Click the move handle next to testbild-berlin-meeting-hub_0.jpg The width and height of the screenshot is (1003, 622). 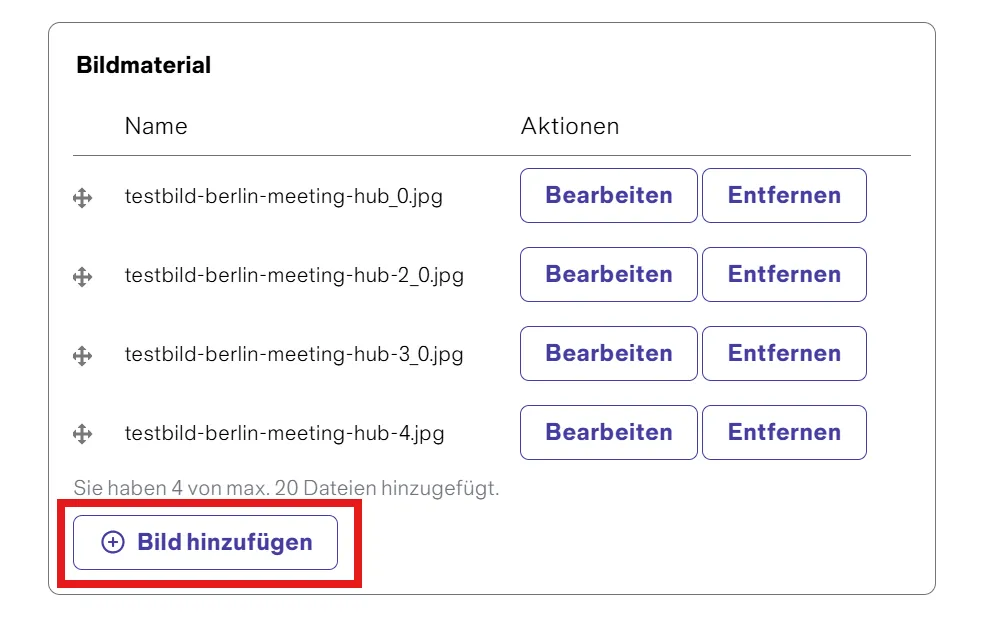[84, 196]
